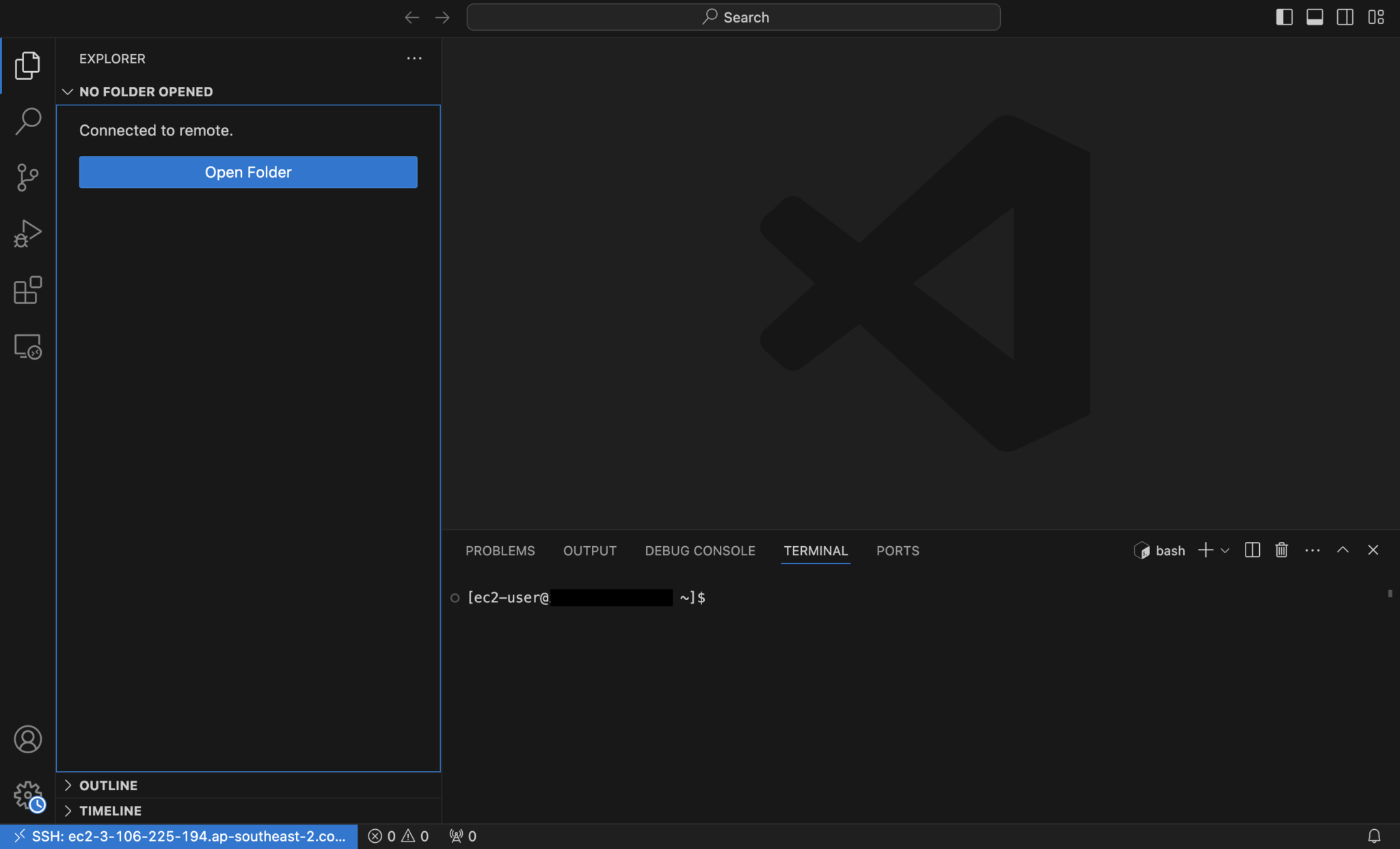Toggle the primary sidebar
Image resolution: width=1400 pixels, height=849 pixels.
click(1284, 16)
